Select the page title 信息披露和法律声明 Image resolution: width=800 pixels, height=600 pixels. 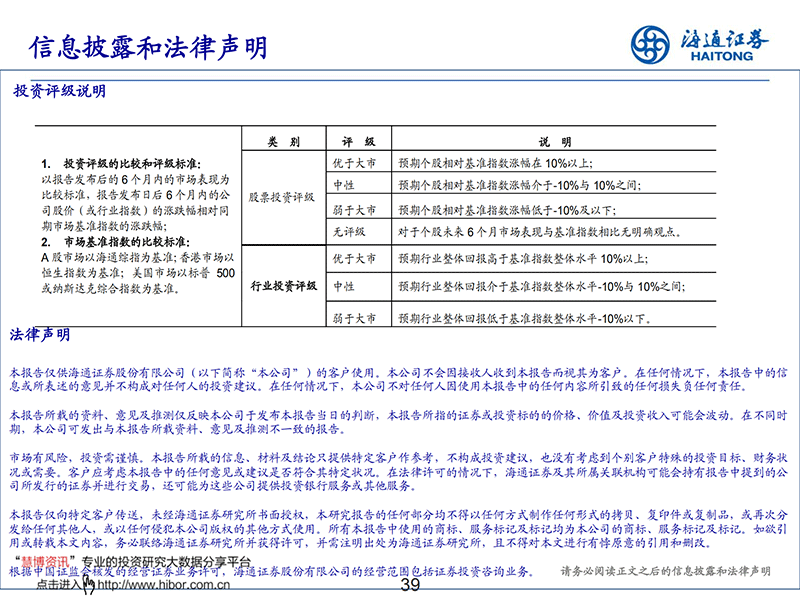(148, 47)
